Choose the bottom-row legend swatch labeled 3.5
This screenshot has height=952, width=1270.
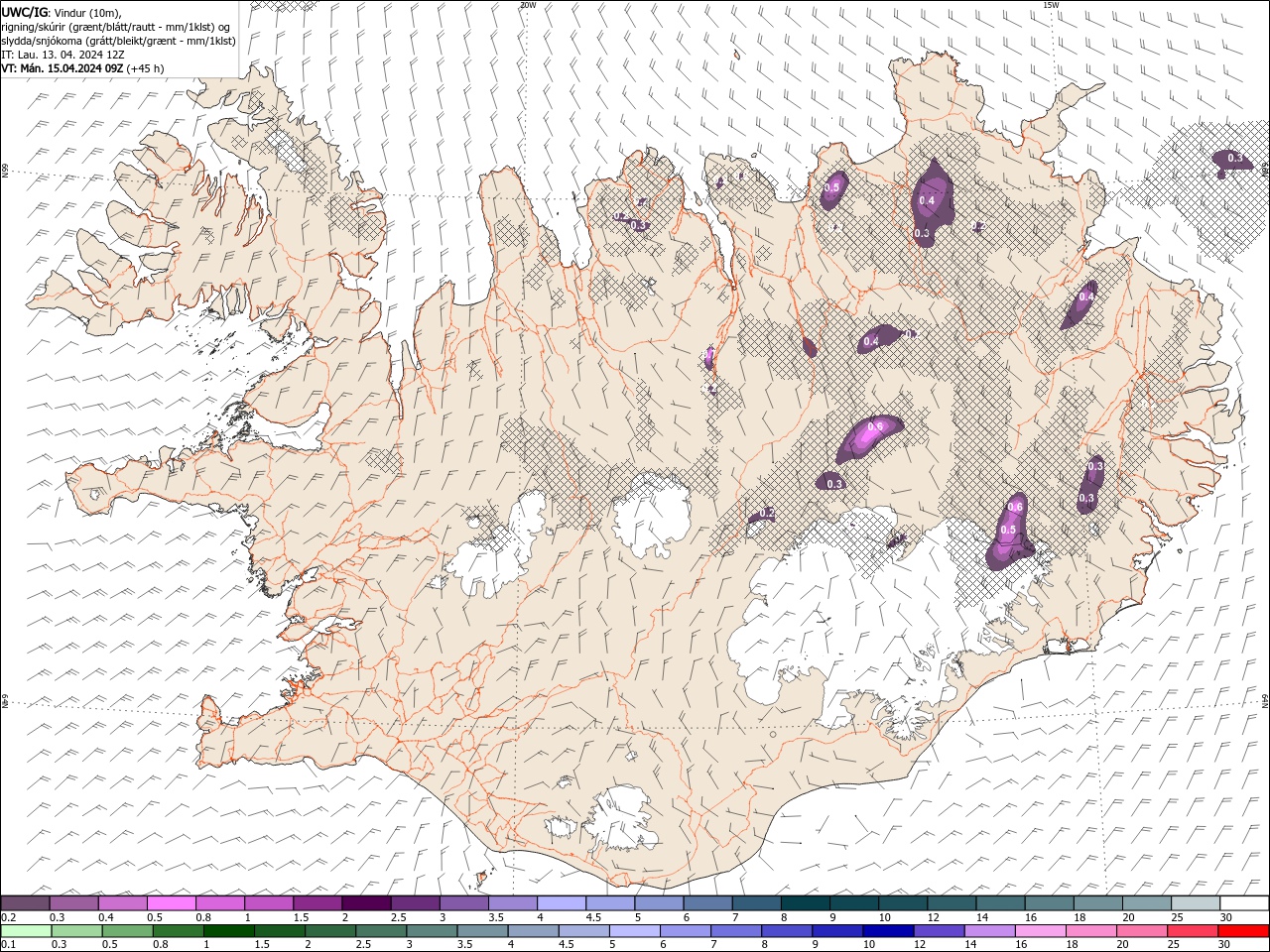[x=483, y=931]
